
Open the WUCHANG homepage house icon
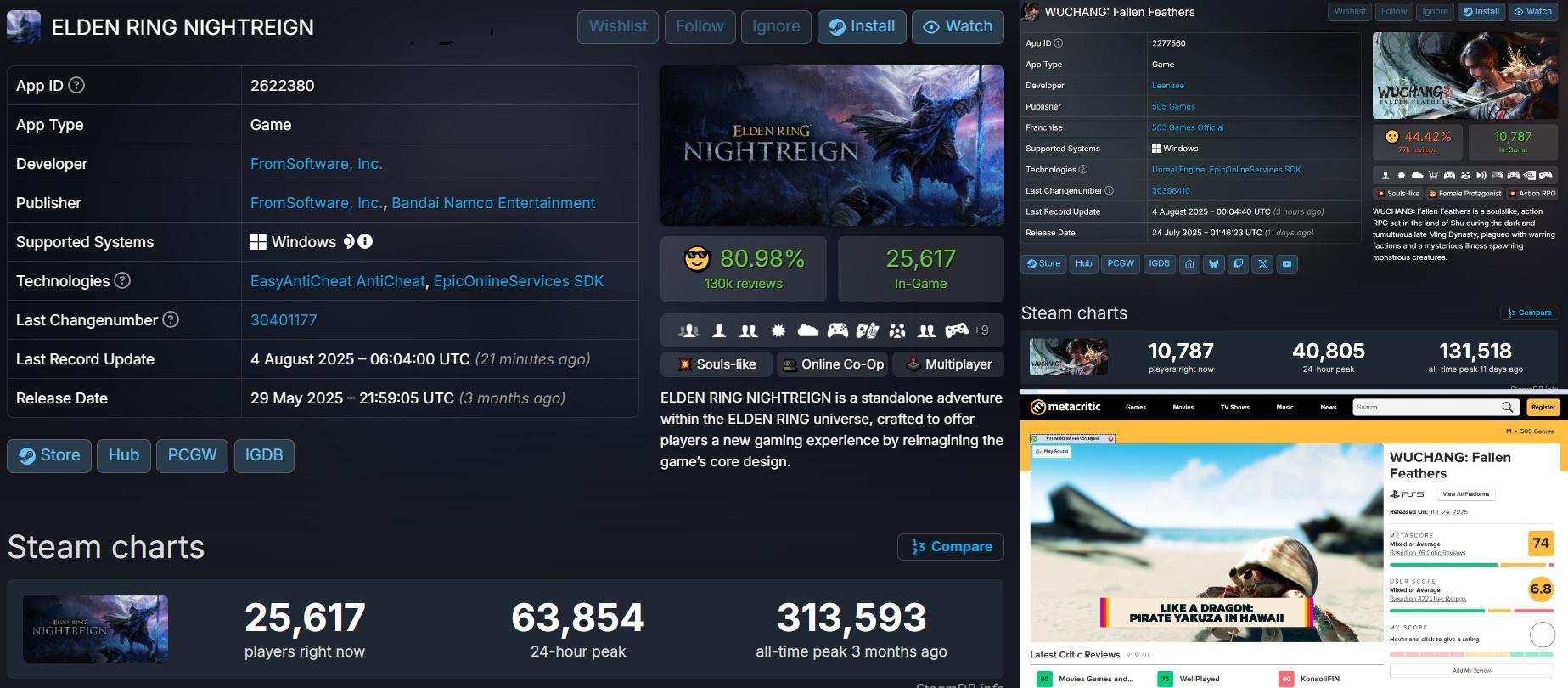[1189, 264]
